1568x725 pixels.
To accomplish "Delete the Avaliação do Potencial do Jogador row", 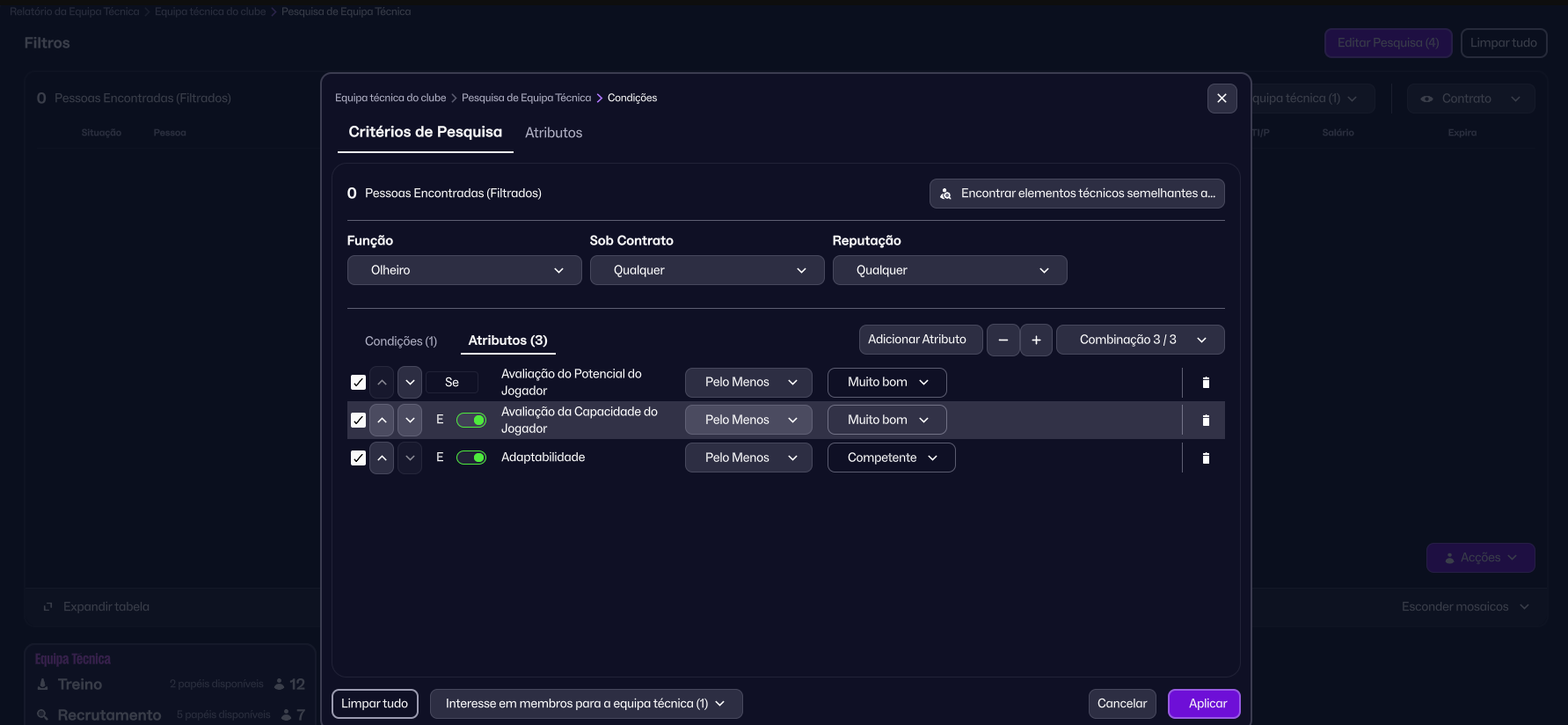I will [1206, 383].
